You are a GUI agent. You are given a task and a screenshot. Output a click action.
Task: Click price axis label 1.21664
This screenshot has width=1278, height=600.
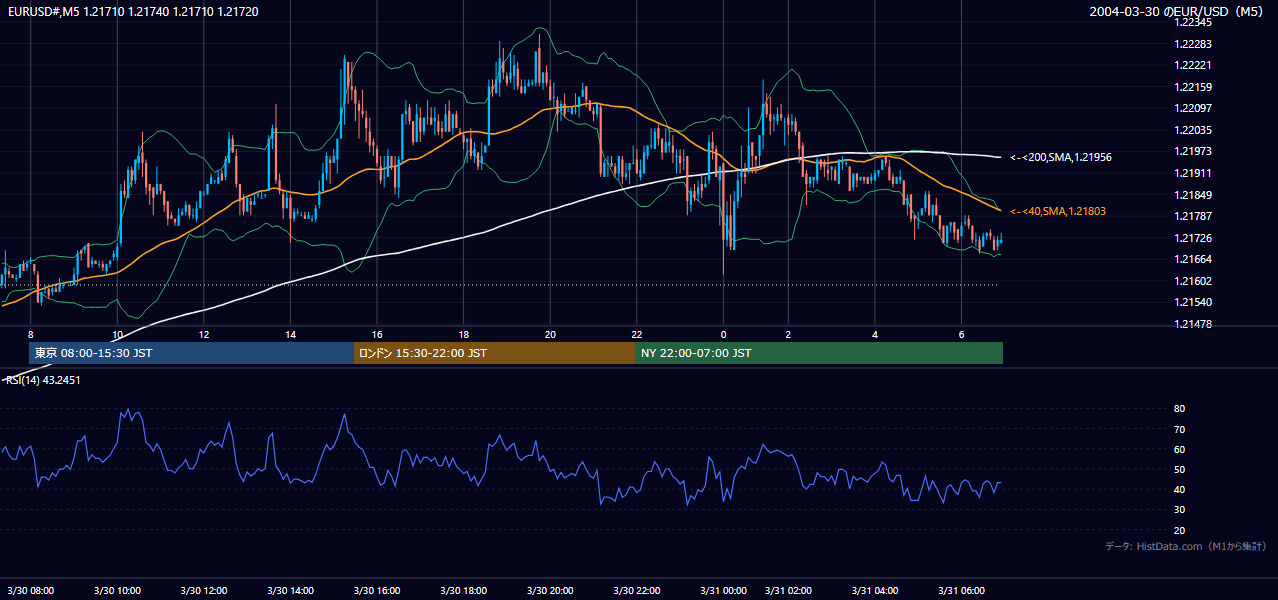tap(1194, 259)
